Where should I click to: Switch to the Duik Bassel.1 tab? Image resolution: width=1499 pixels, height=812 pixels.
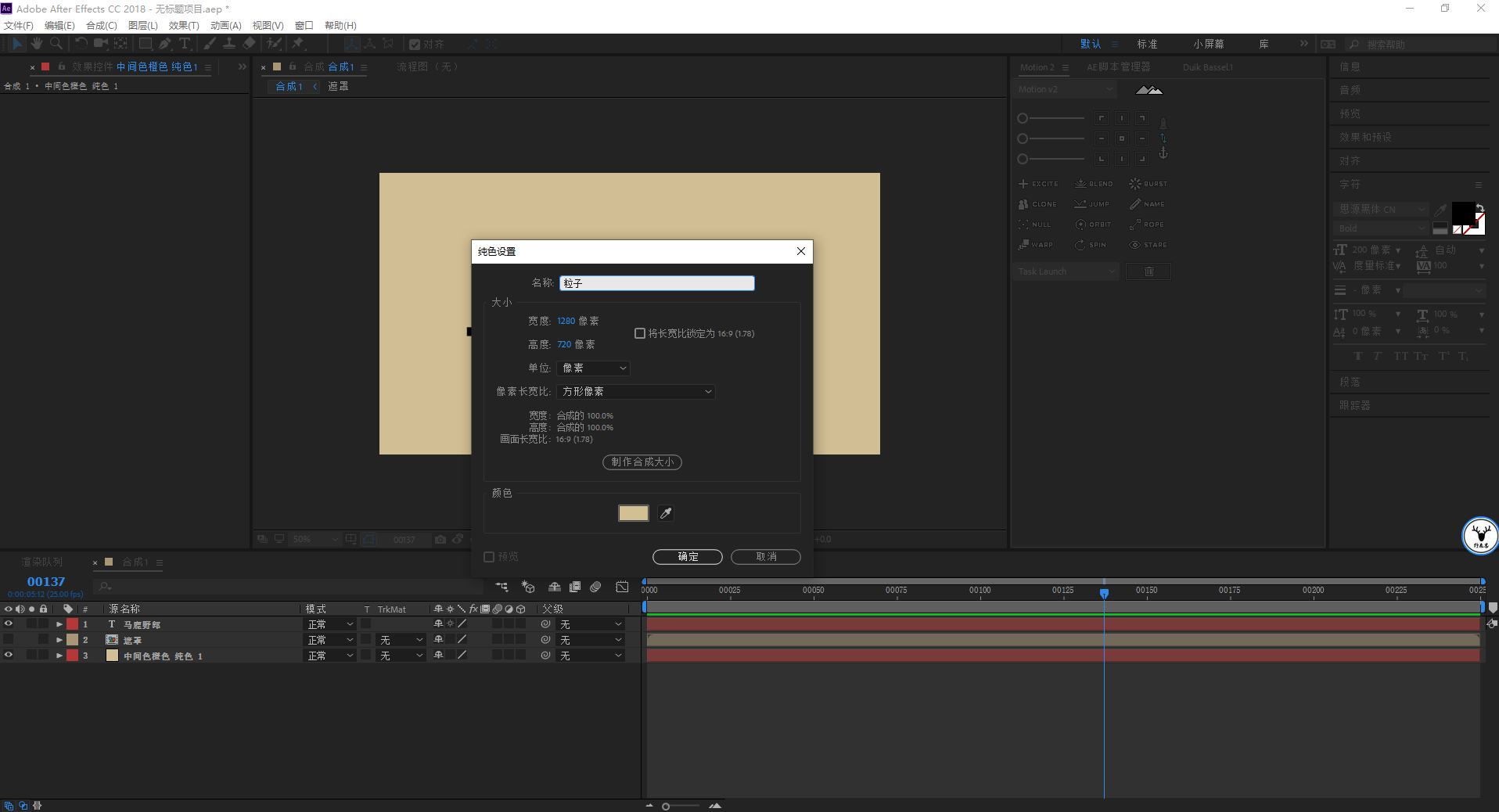(1208, 67)
